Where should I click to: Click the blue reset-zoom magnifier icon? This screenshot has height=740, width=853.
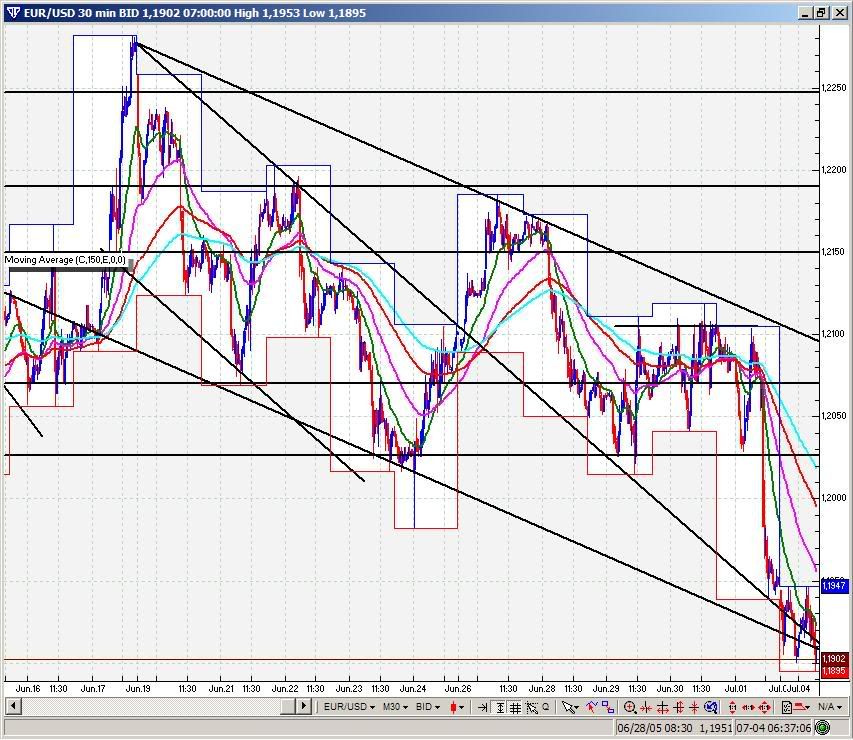[x=710, y=707]
